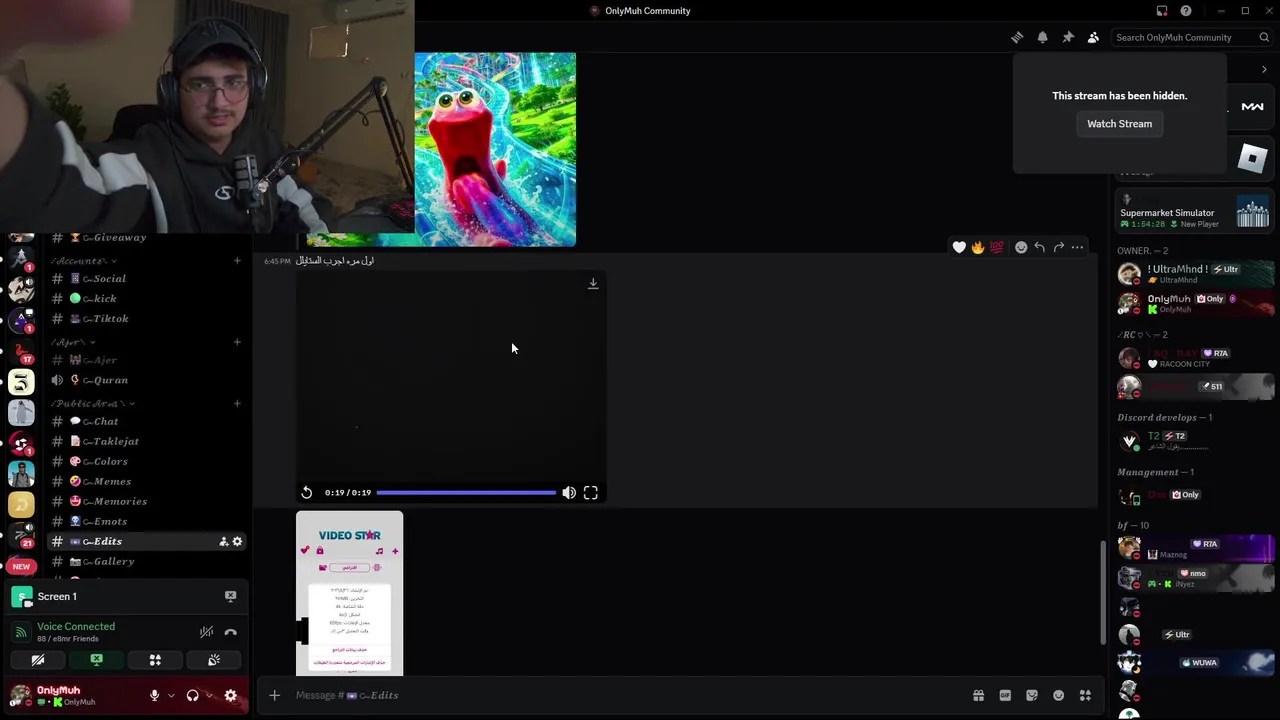Image resolution: width=1280 pixels, height=720 pixels.
Task: Toggle the member list icon
Action: coord(1093,37)
